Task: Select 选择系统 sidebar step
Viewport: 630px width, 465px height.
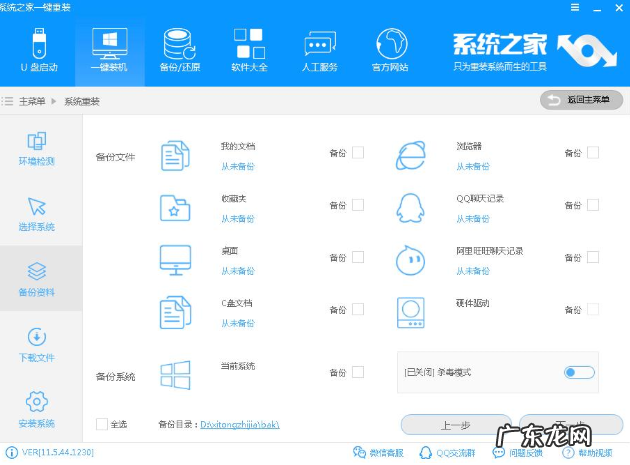Action: pyautogui.click(x=37, y=213)
